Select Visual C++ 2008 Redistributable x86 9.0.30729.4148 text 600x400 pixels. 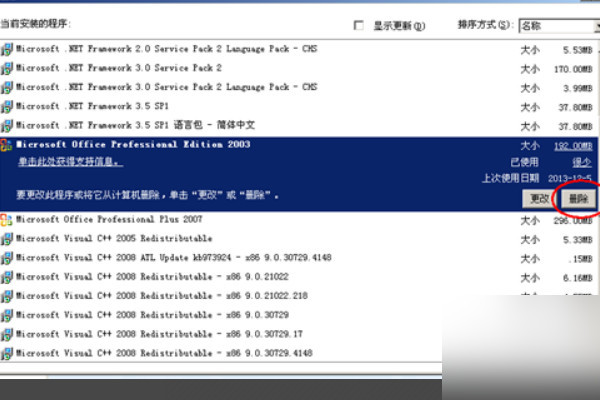pos(164,353)
